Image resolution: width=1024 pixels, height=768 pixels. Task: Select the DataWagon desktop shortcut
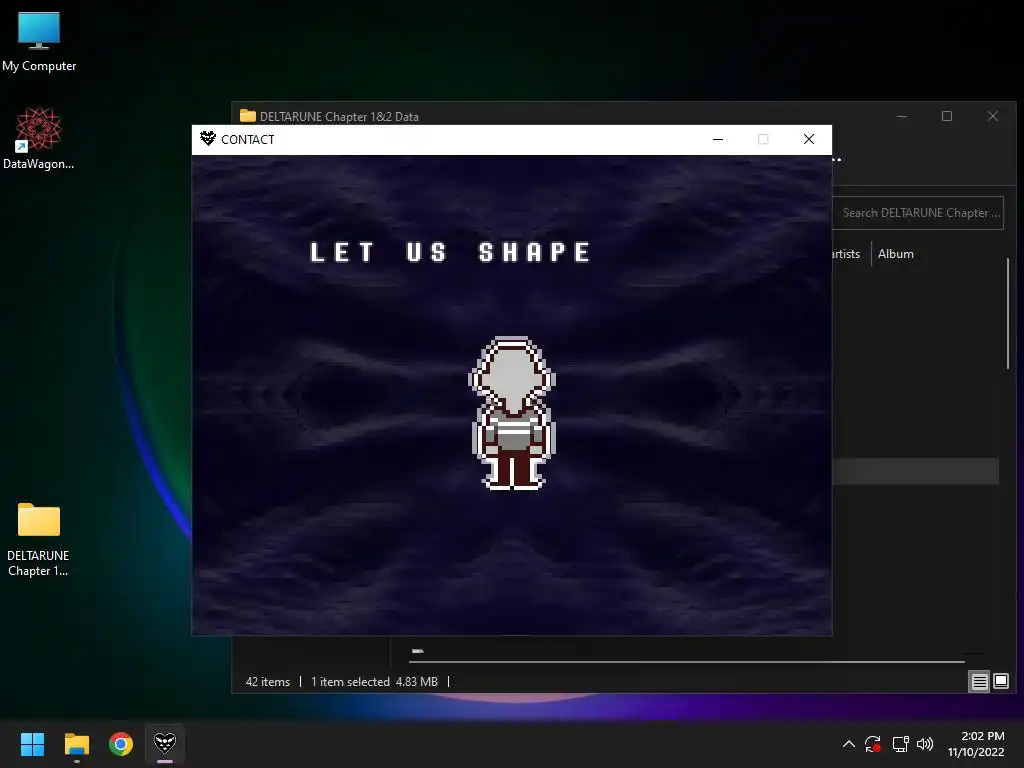[39, 138]
